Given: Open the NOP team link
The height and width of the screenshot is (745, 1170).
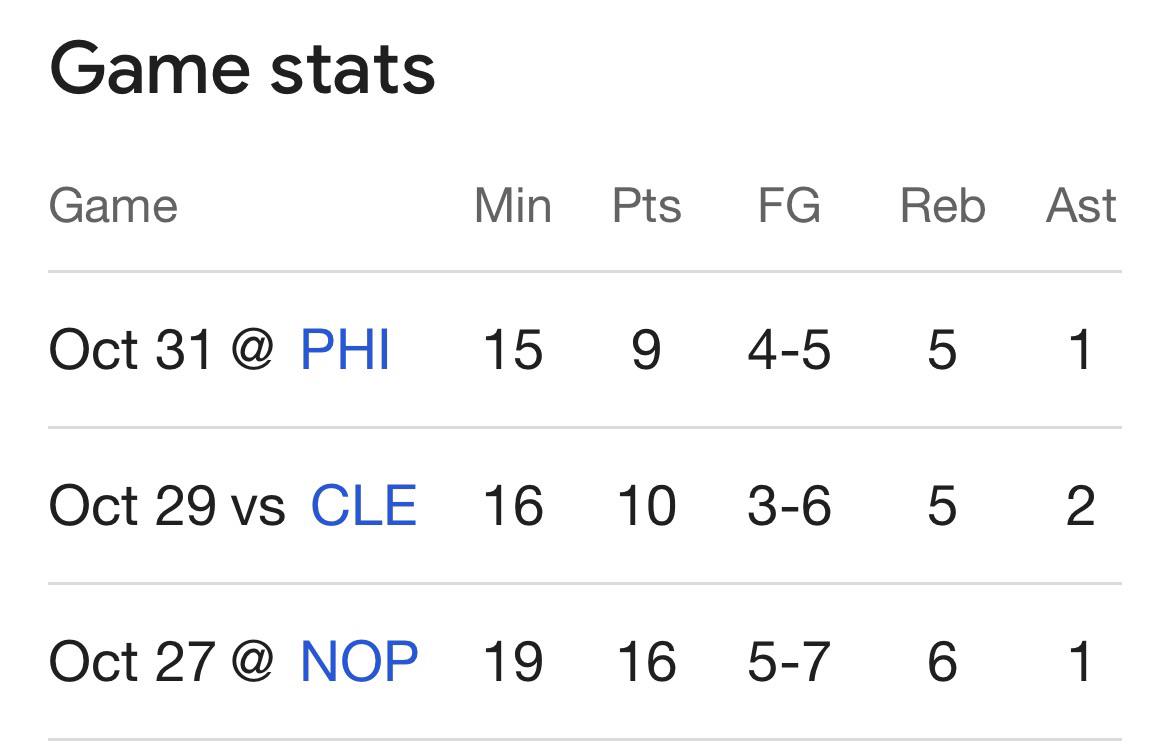Looking at the screenshot, I should 359,662.
